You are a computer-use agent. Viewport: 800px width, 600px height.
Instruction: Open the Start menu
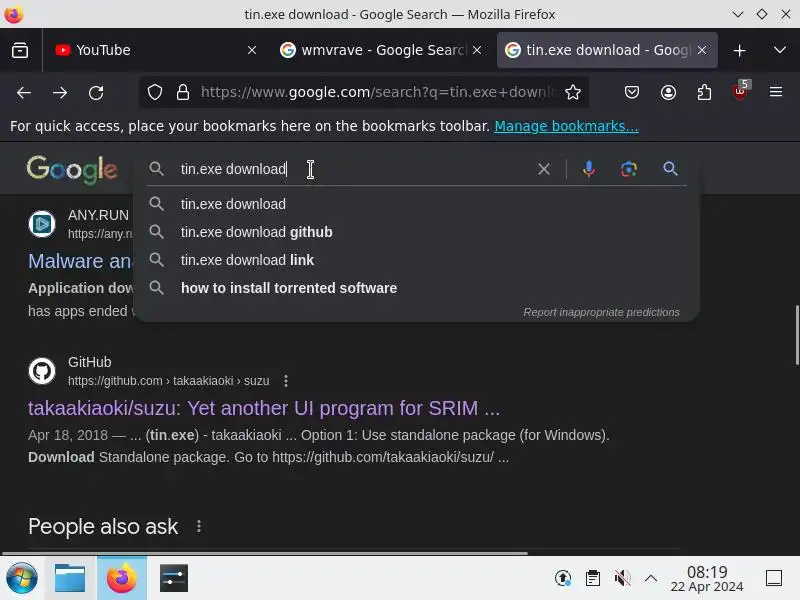[21, 579]
